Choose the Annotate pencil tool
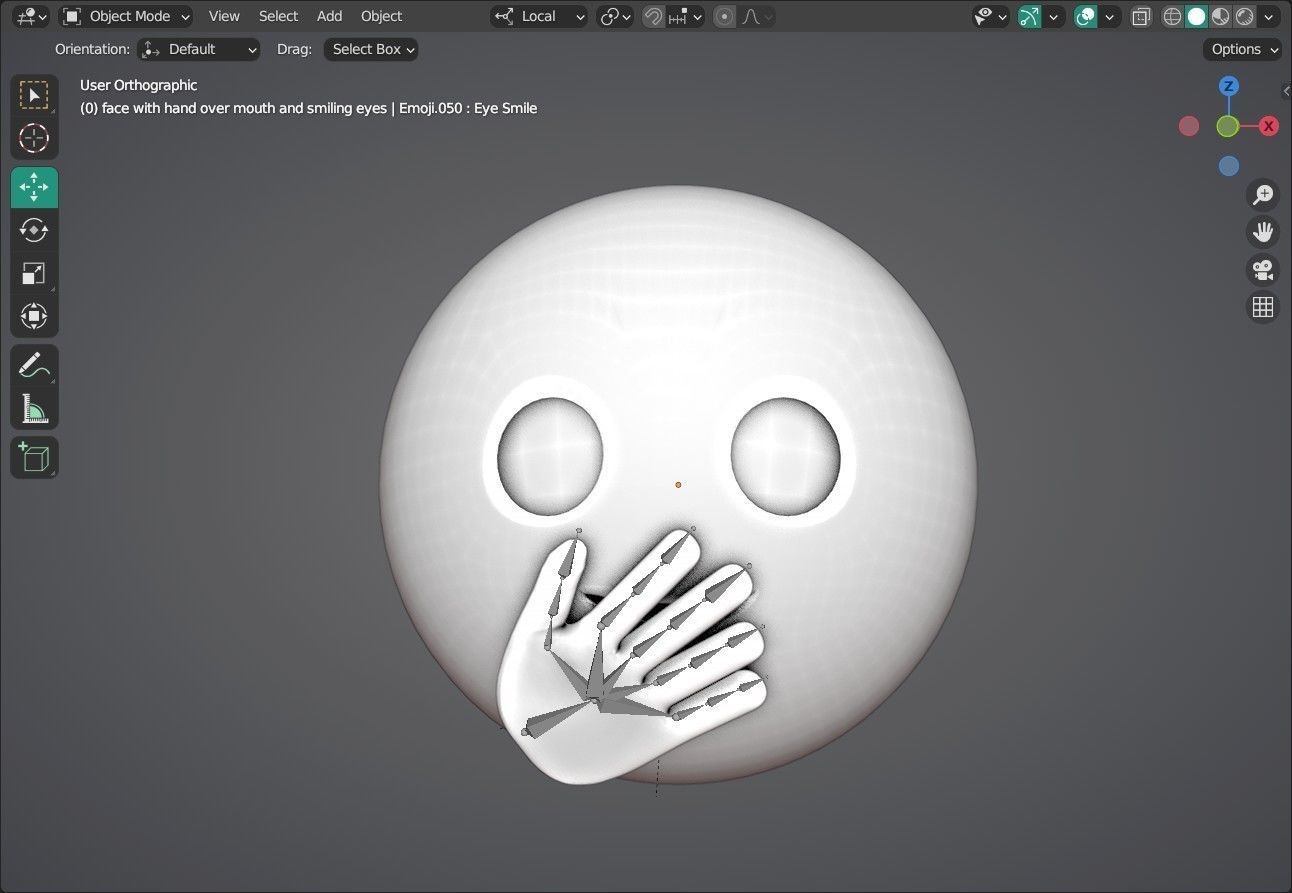The width and height of the screenshot is (1292, 893). (34, 366)
